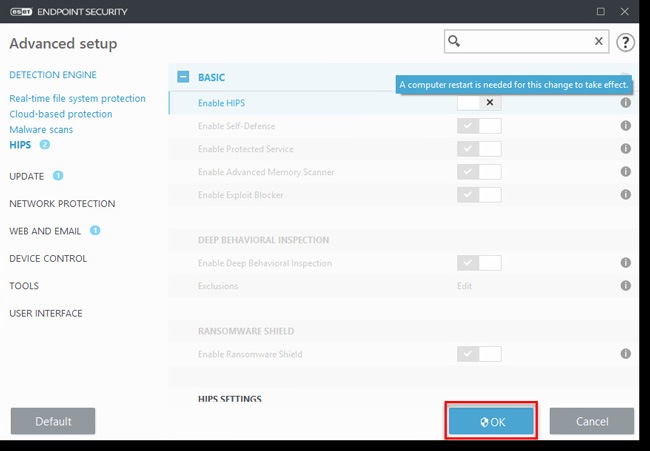
Task: Open the UPDATE section
Action: pos(27,177)
